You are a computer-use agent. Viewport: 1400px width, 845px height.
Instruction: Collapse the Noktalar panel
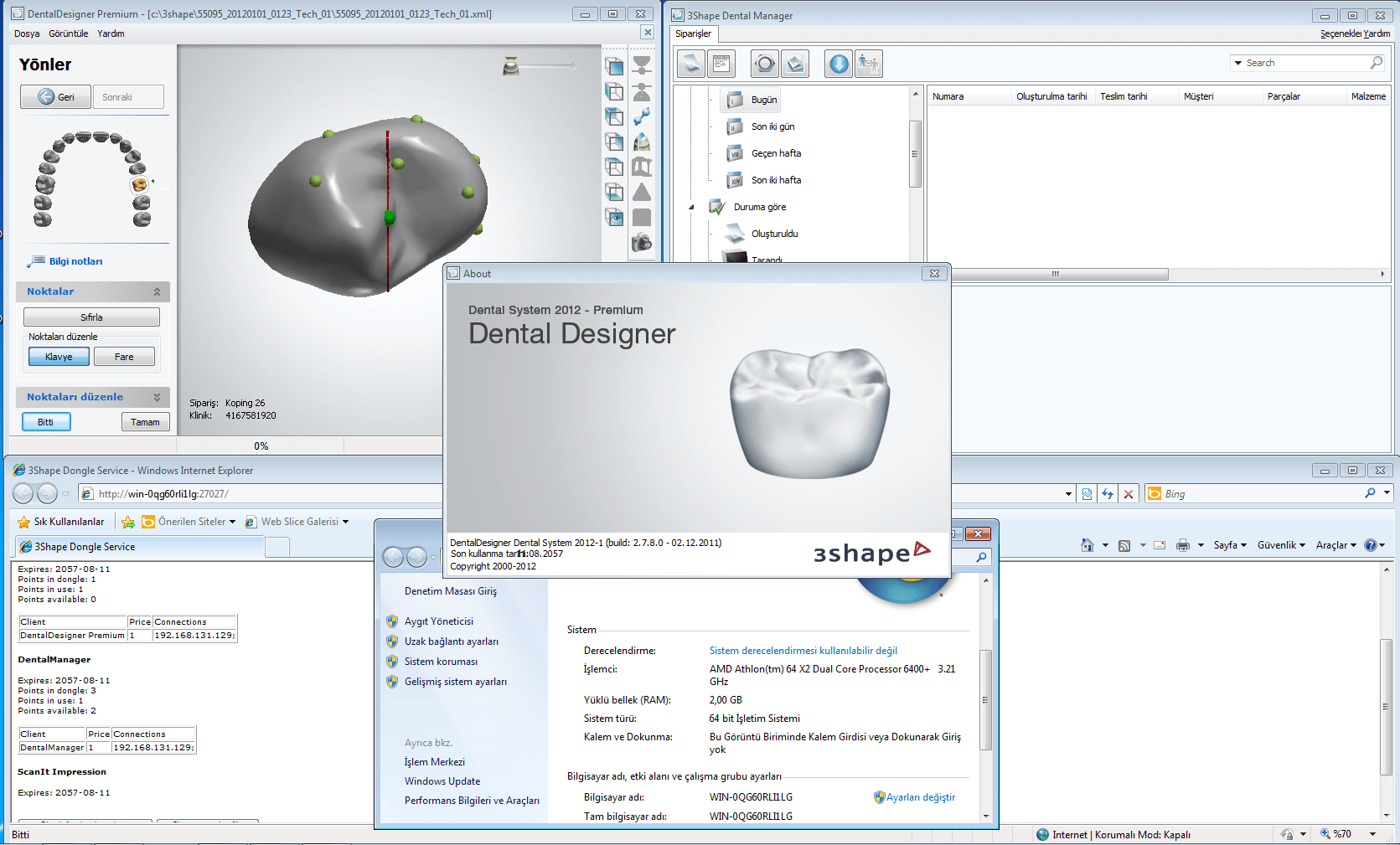point(157,291)
